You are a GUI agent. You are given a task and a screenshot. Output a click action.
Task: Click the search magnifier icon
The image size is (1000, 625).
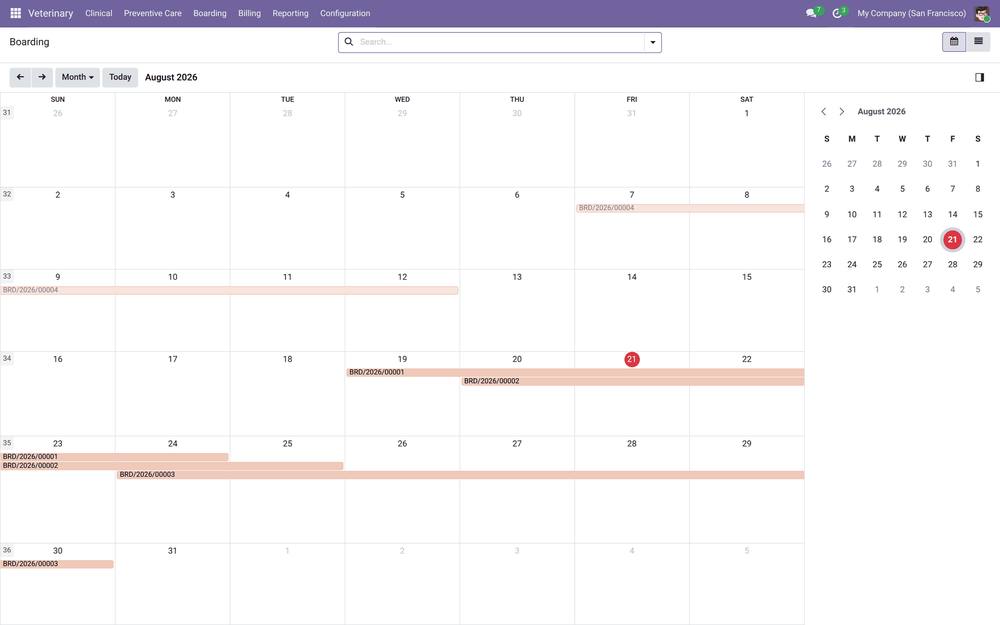click(349, 41)
